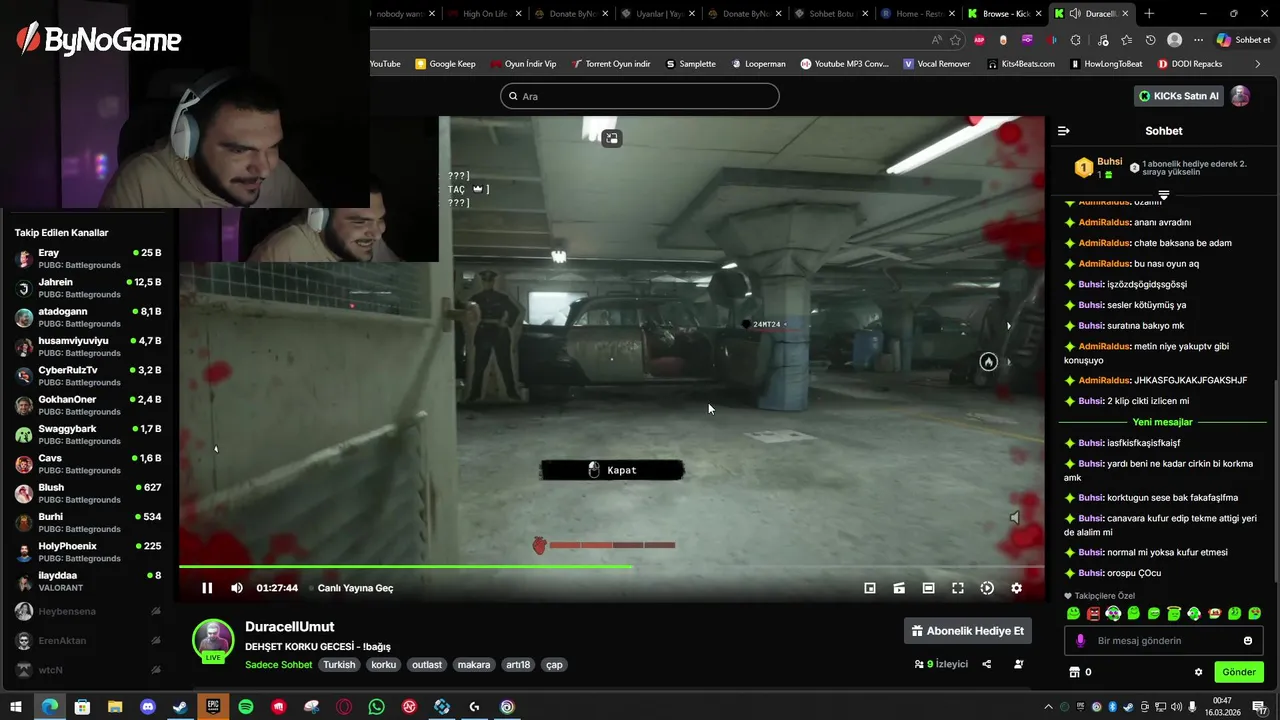Open Discord from taskbar
The image size is (1280, 720).
pyautogui.click(x=148, y=707)
